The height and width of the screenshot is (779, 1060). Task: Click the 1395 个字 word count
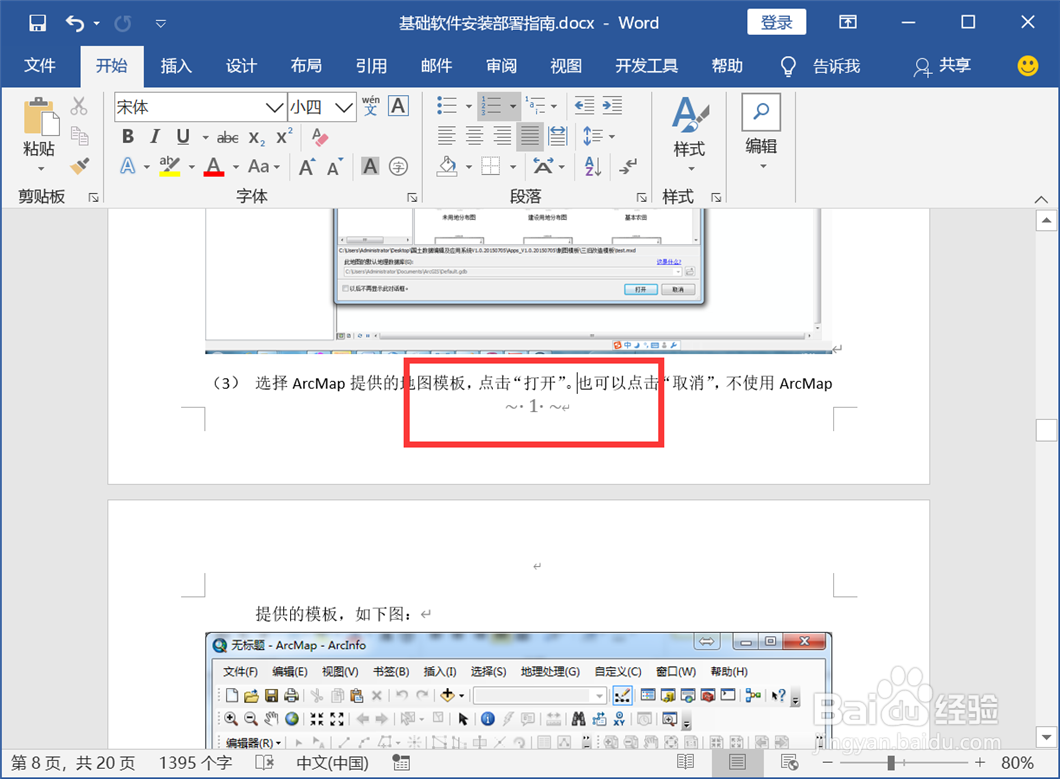195,763
